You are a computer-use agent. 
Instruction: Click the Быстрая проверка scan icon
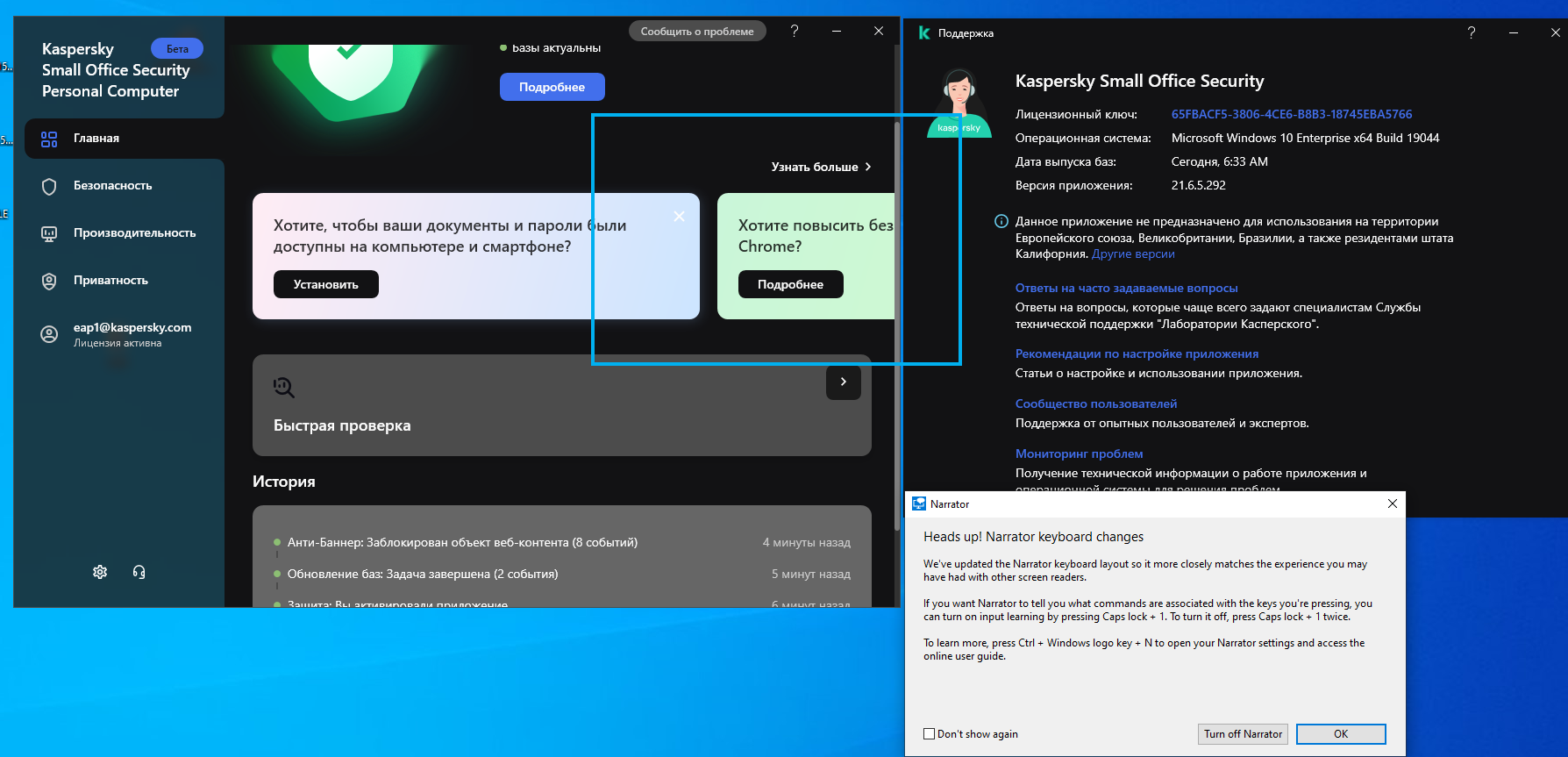point(284,387)
